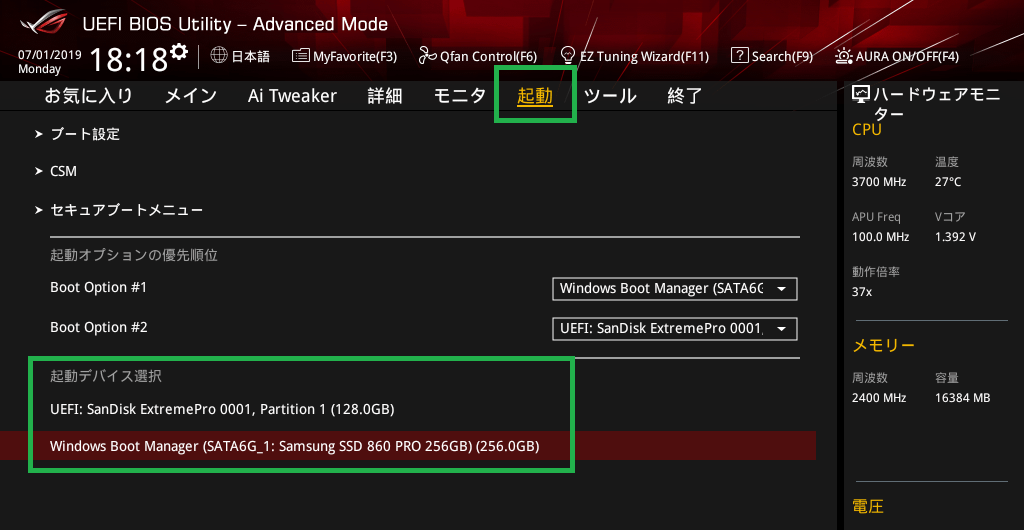
Task: Open Search(F9)
Action: (772, 56)
